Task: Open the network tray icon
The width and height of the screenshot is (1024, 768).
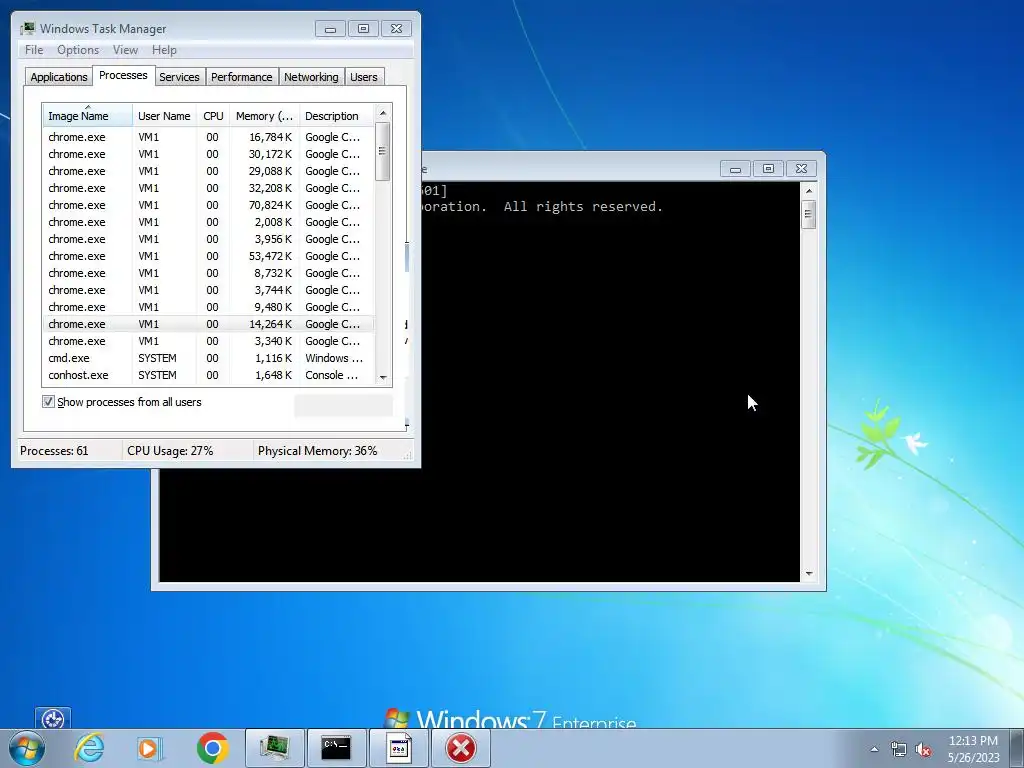Action: pos(899,750)
